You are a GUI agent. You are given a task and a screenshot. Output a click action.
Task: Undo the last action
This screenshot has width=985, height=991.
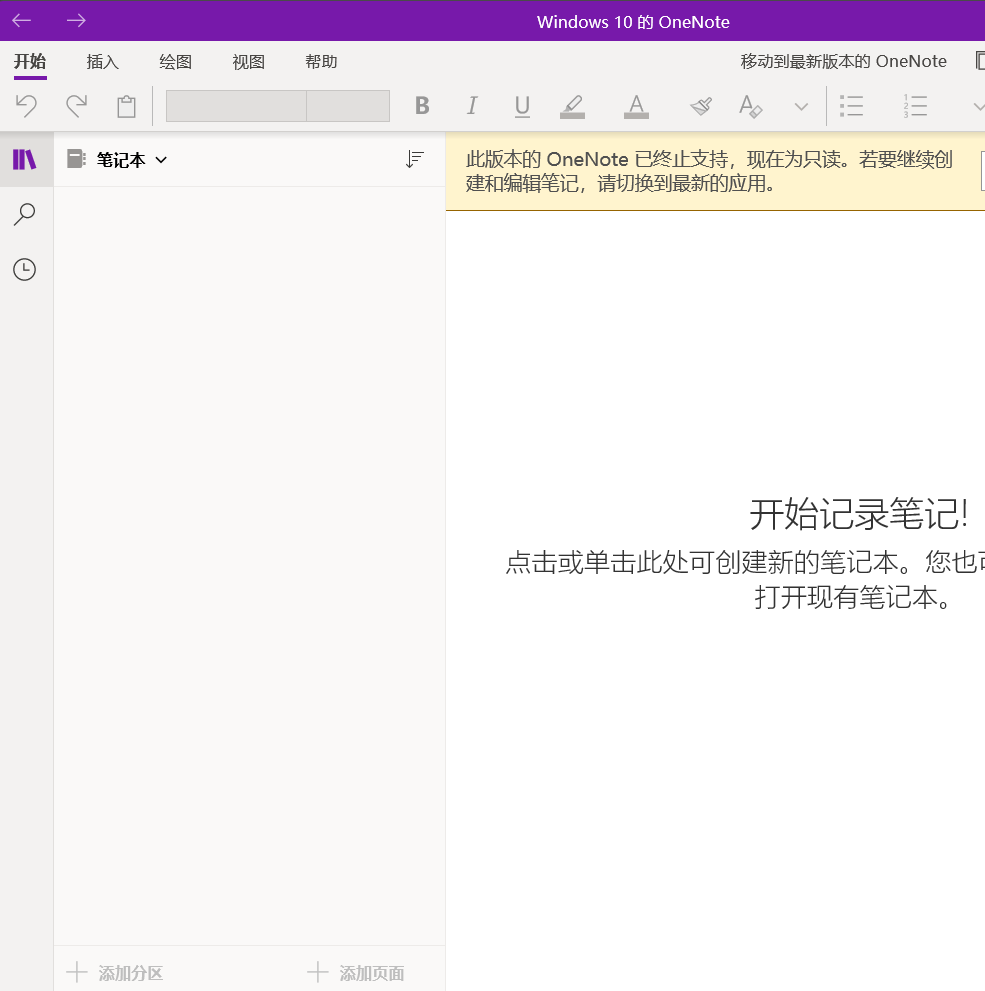[26, 106]
